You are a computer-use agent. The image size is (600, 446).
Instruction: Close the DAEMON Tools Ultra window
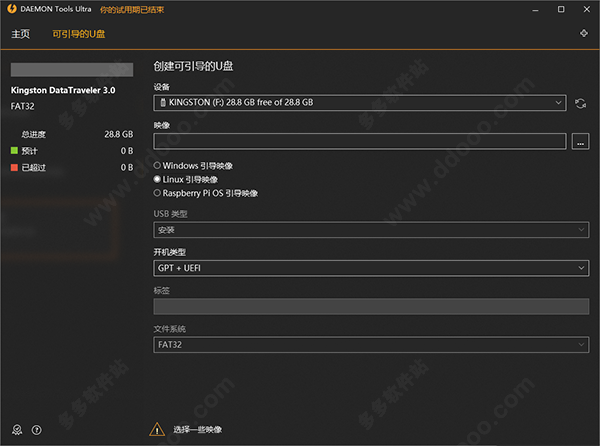587,9
